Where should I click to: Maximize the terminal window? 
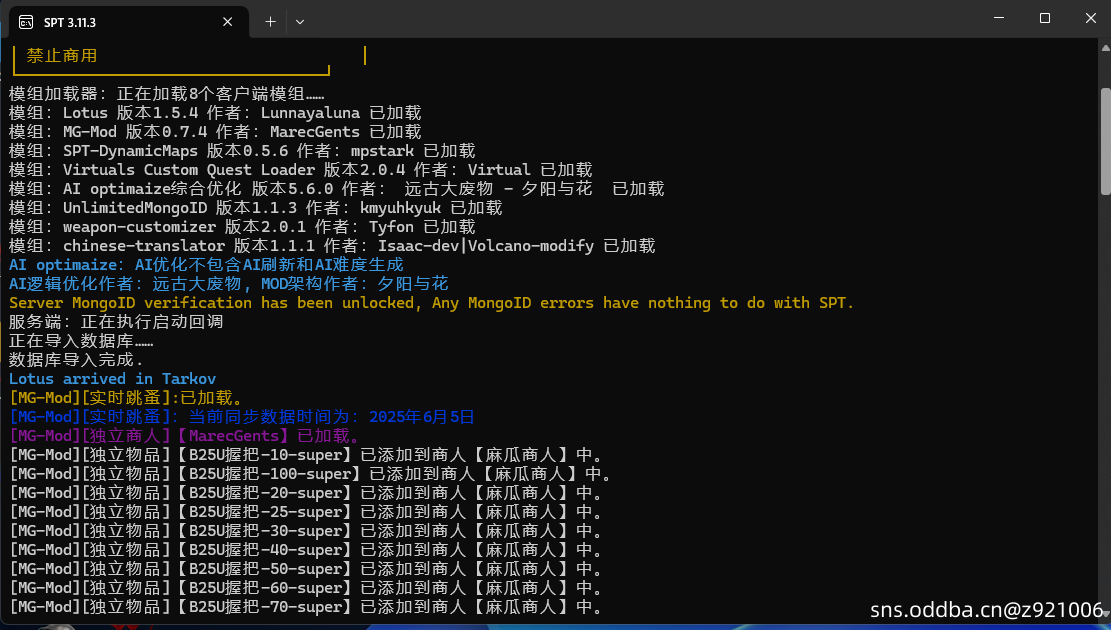1044,18
